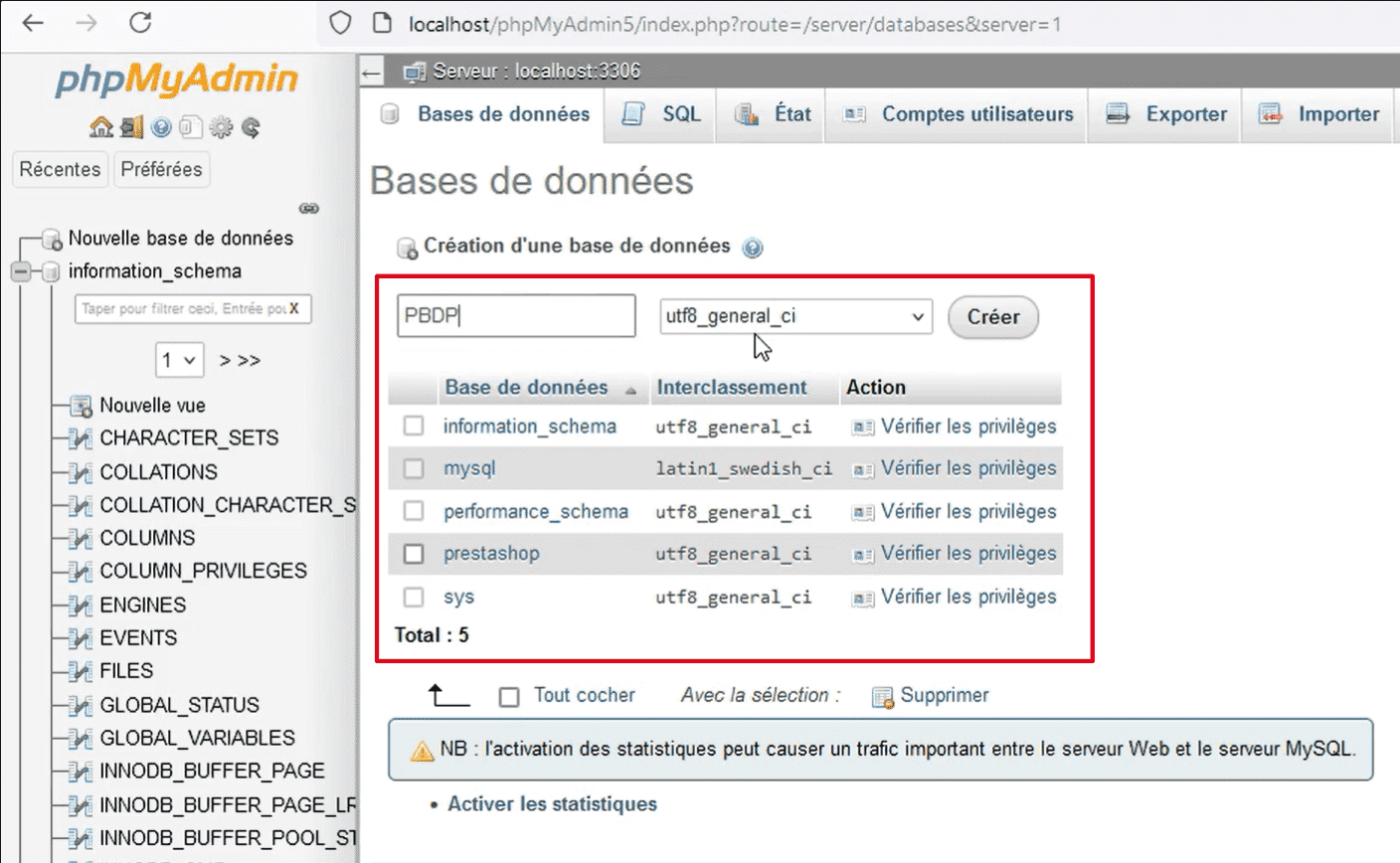Click the Nouvelle vue icon in tree
The image size is (1400, 863).
coord(81,406)
